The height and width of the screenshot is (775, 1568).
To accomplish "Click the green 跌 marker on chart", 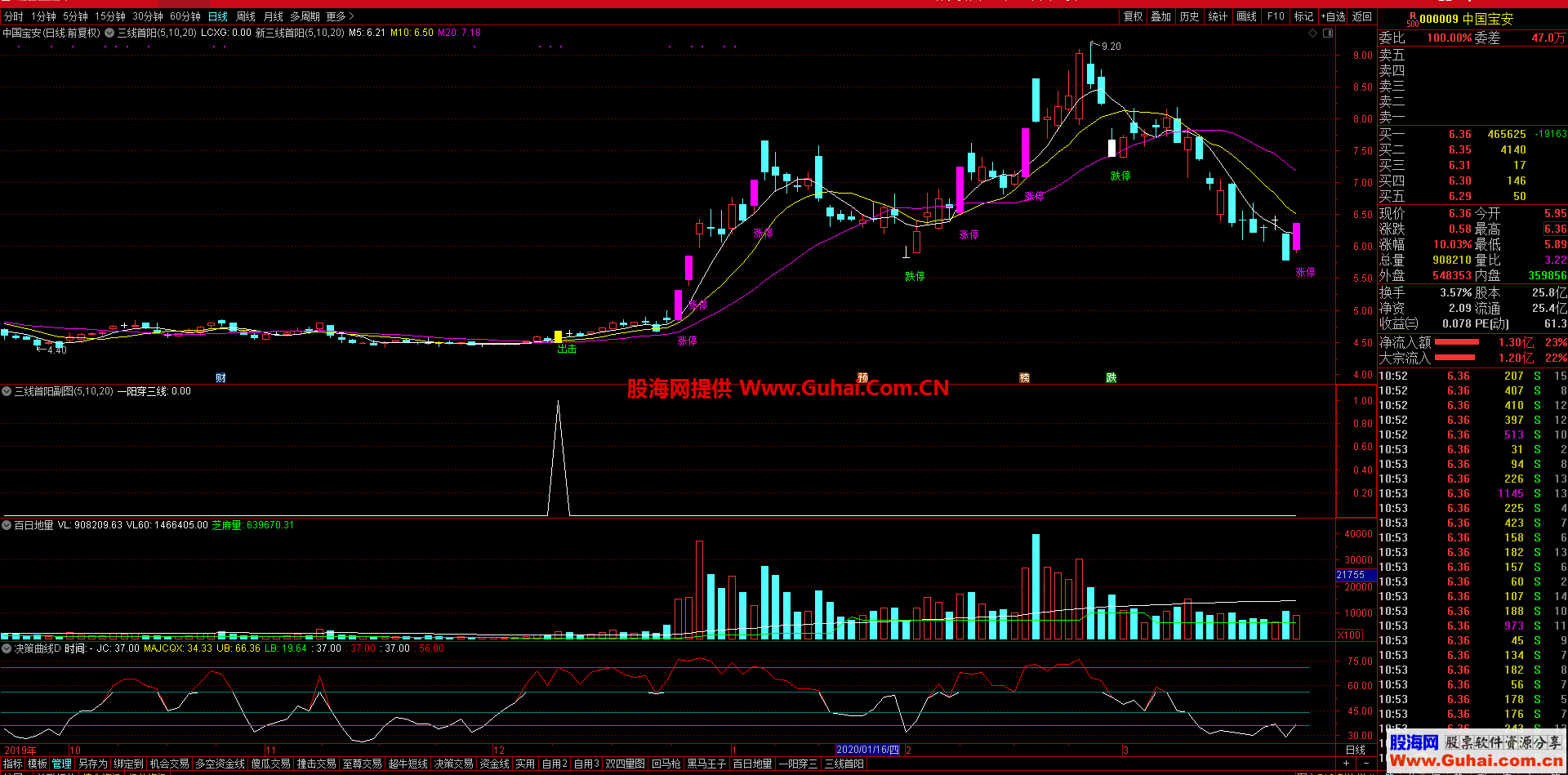I will 1111,377.
